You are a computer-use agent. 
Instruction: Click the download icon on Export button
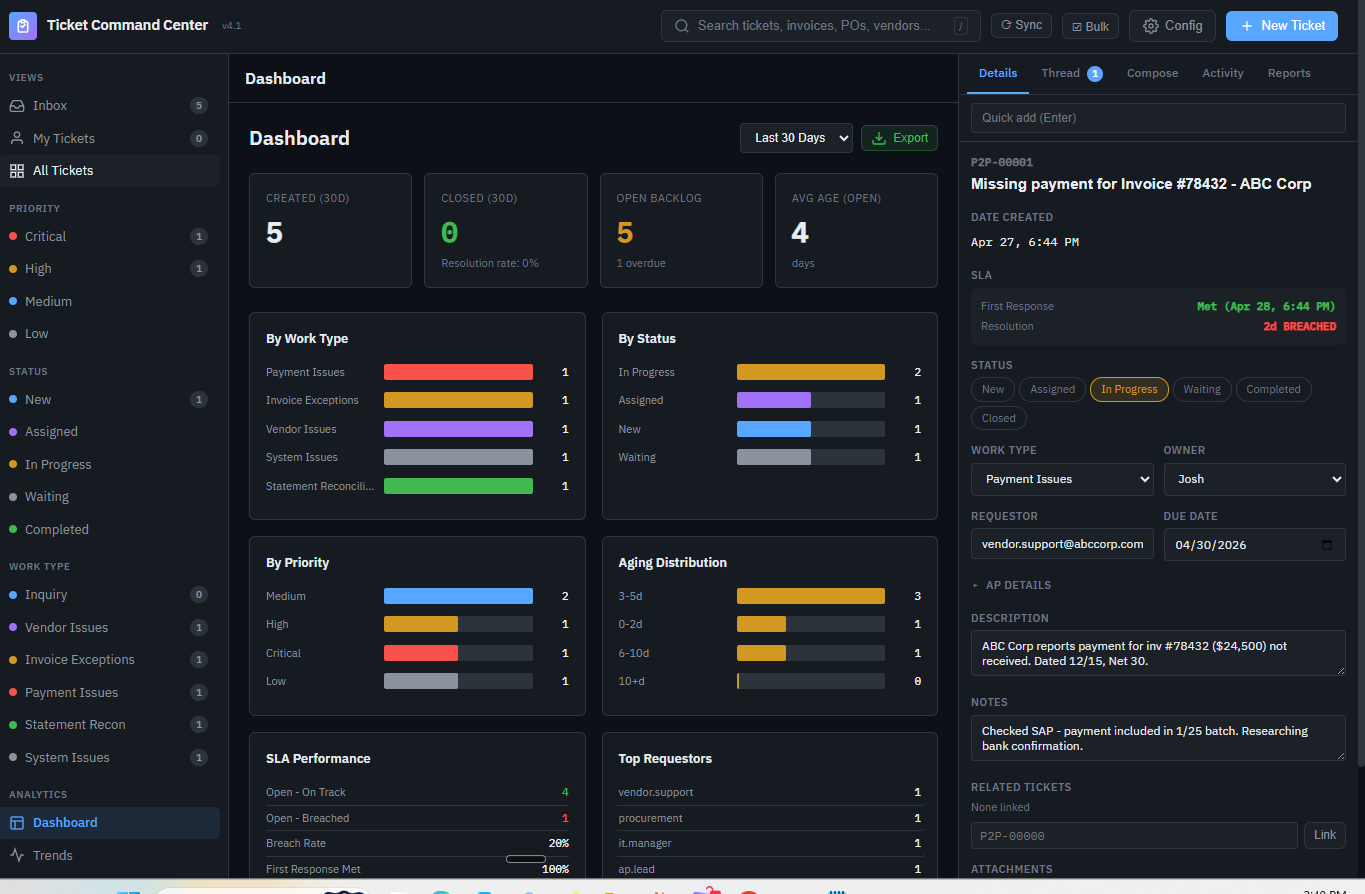(880, 138)
